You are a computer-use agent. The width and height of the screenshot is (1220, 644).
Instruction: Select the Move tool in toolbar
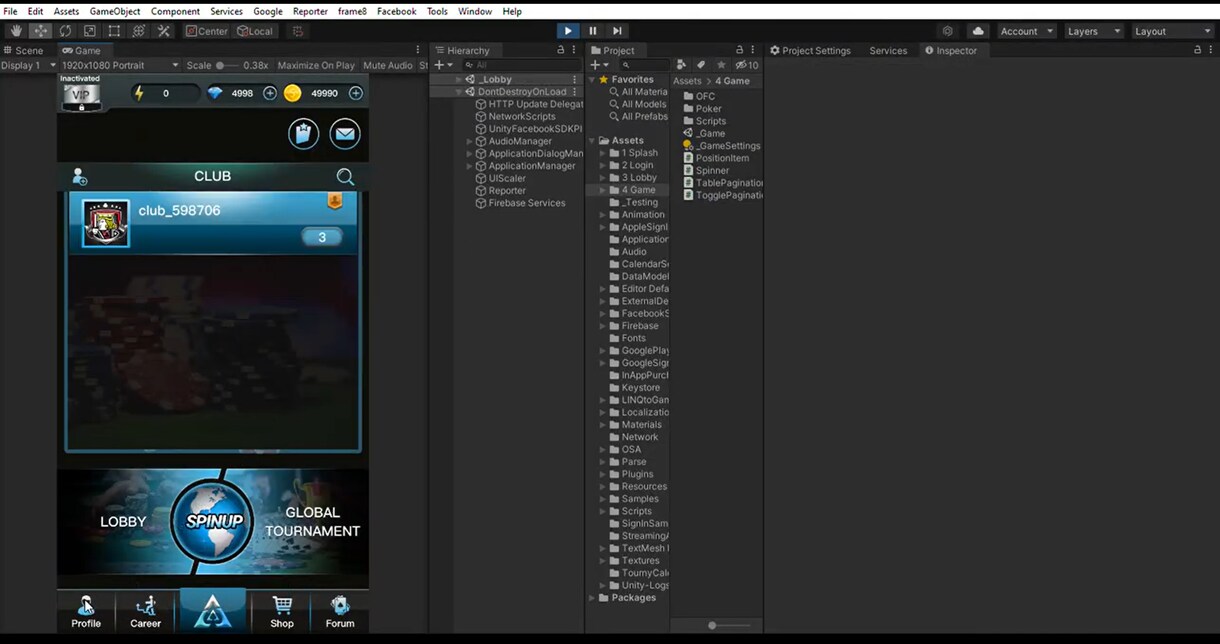pos(41,31)
